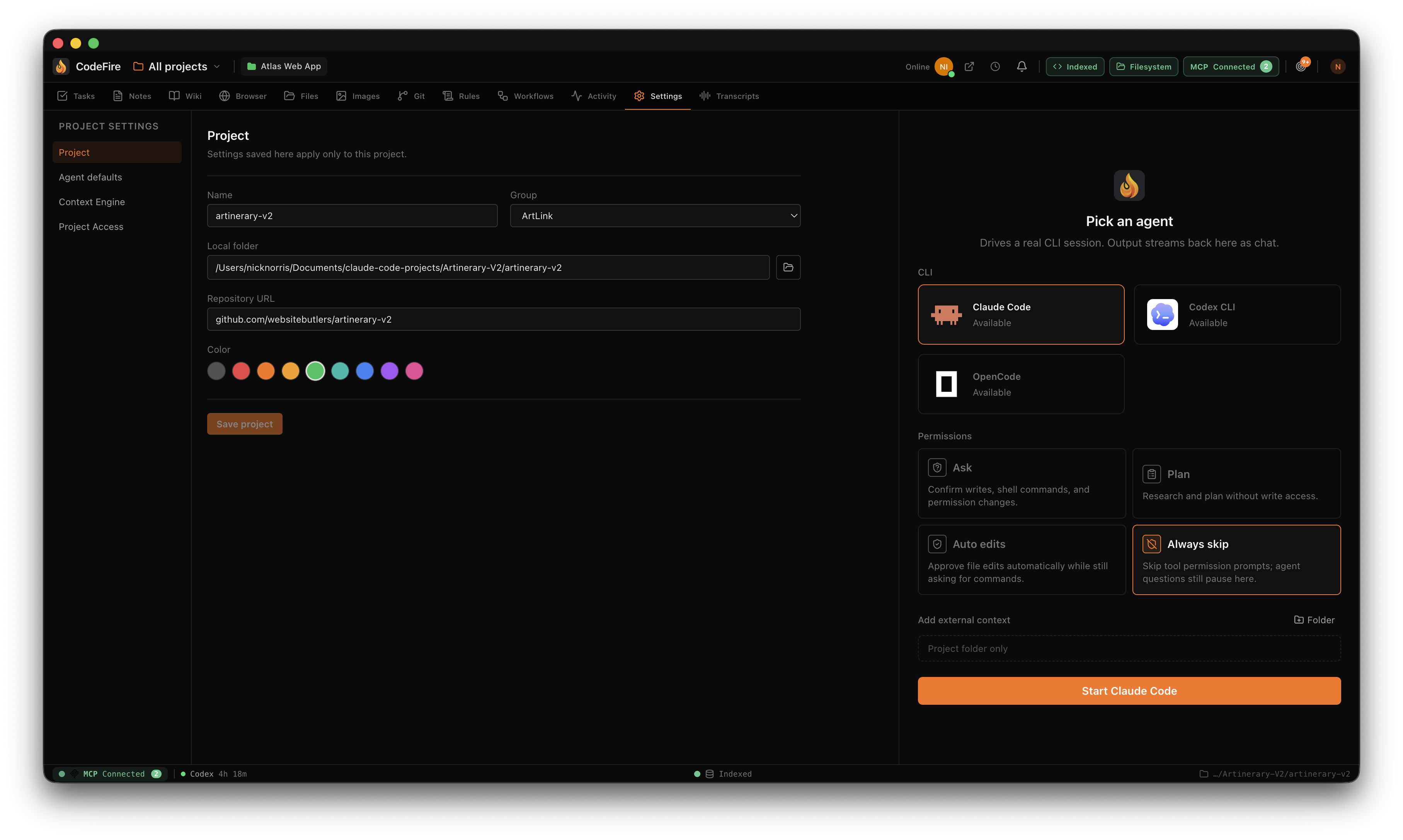
Task: Click the OpenCode square logo icon
Action: tap(946, 384)
